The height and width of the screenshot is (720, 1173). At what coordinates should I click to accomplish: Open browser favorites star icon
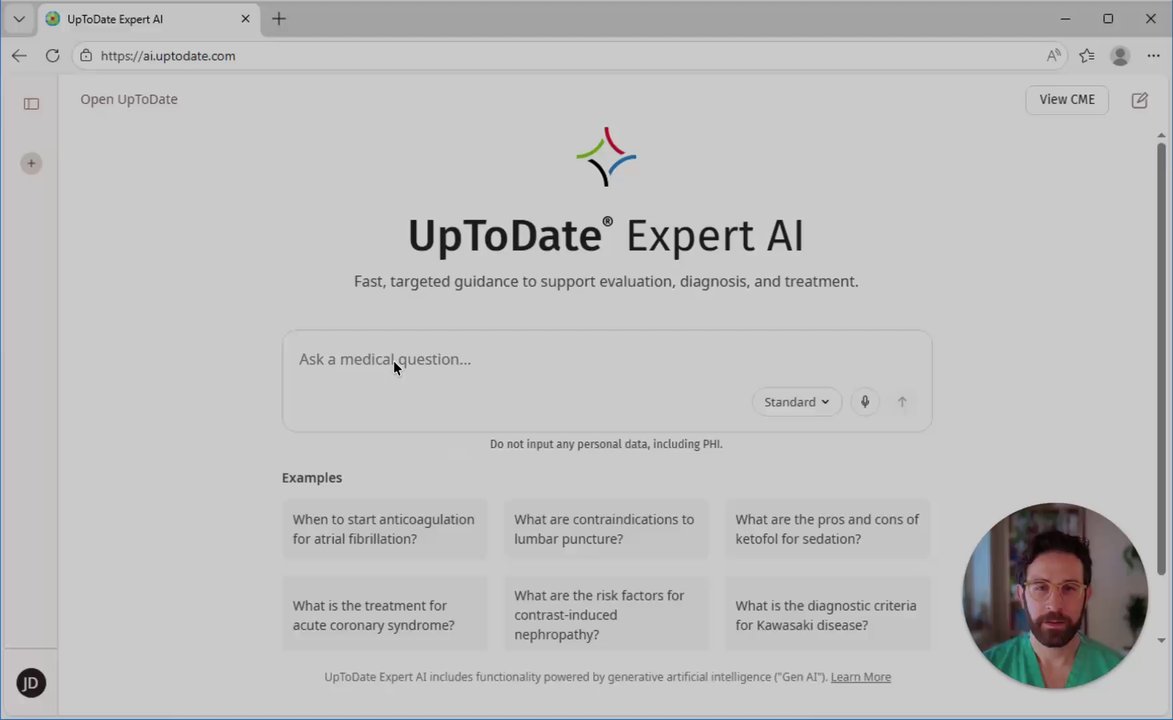[x=1087, y=55]
